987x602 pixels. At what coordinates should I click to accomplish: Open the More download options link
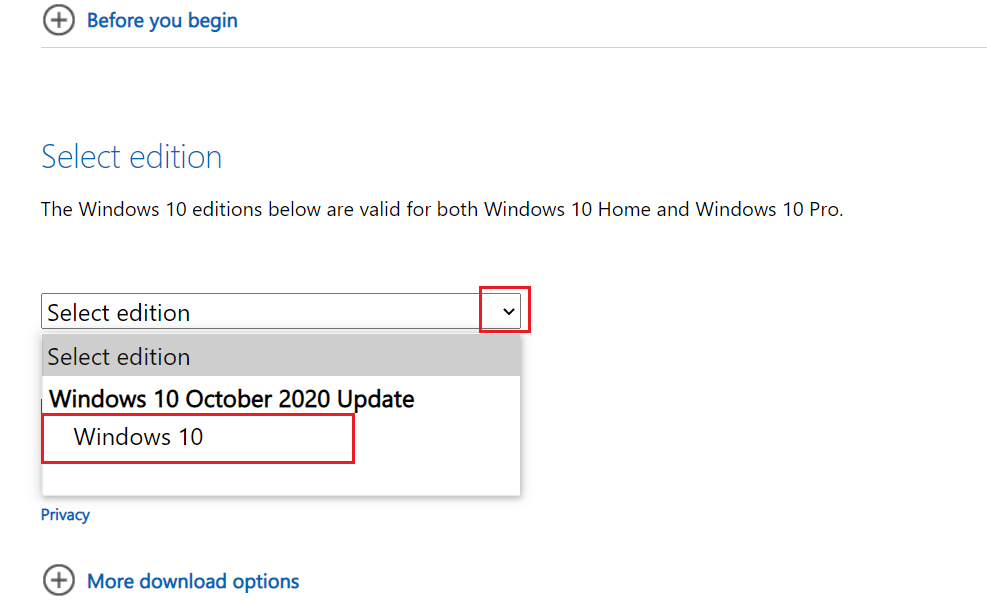(193, 581)
